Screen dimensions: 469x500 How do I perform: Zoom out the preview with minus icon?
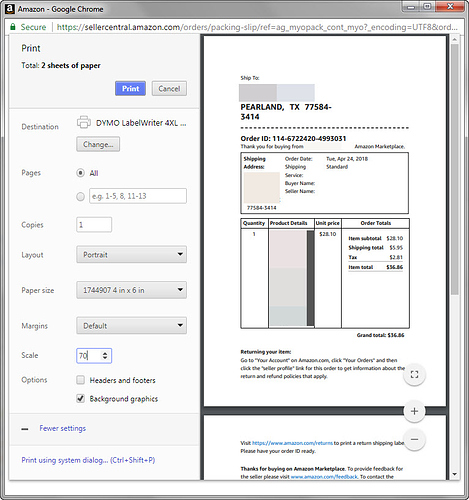point(414,439)
